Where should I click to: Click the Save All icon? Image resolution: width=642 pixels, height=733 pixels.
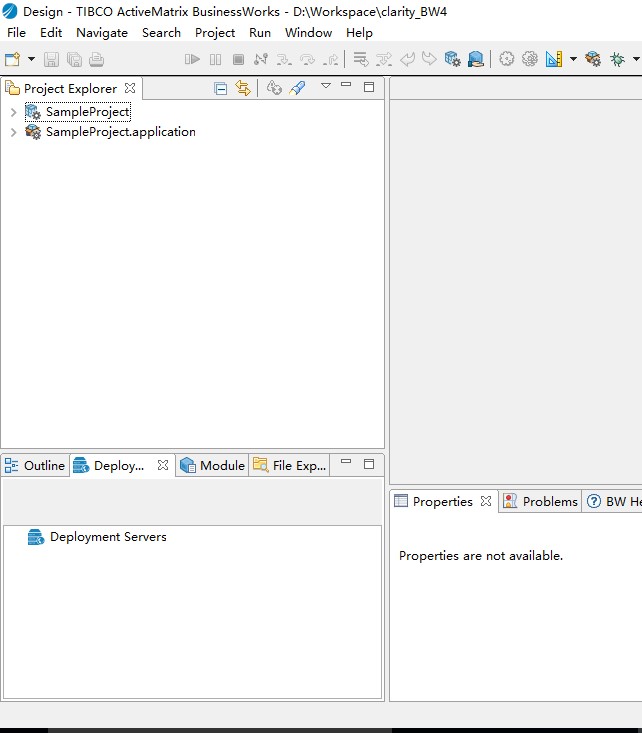click(74, 59)
